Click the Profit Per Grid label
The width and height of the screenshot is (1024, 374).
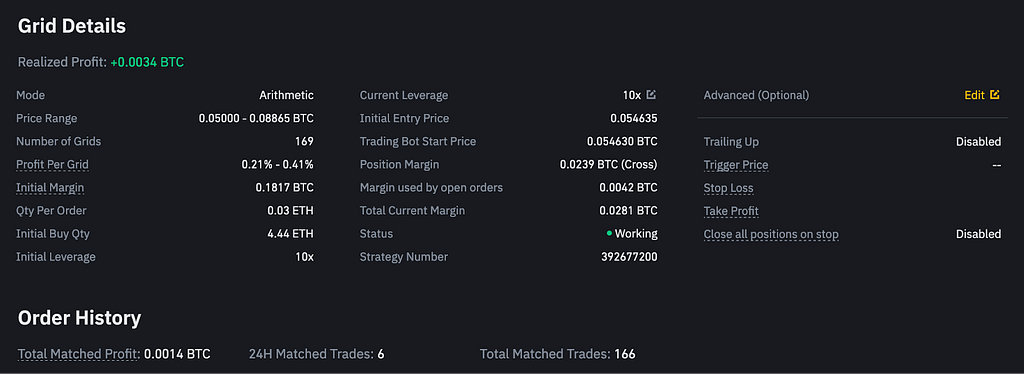pos(52,164)
